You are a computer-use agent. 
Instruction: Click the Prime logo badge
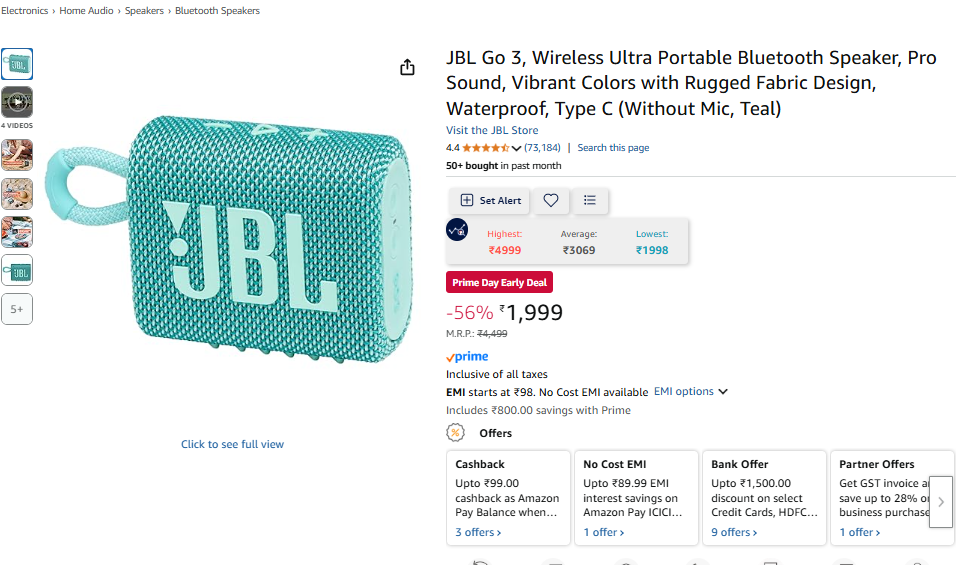[467, 357]
